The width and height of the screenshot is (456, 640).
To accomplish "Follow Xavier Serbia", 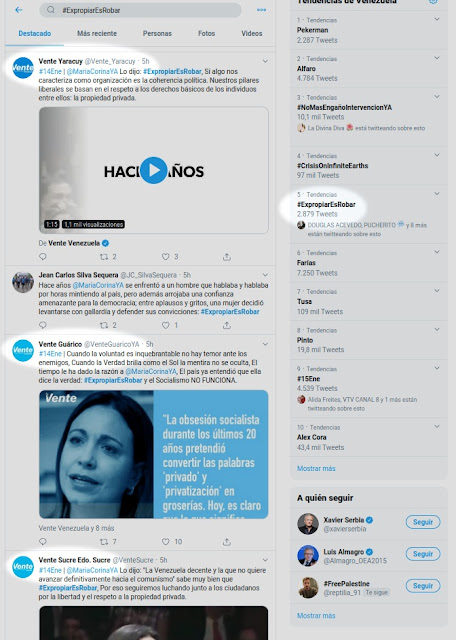I will coord(423,522).
